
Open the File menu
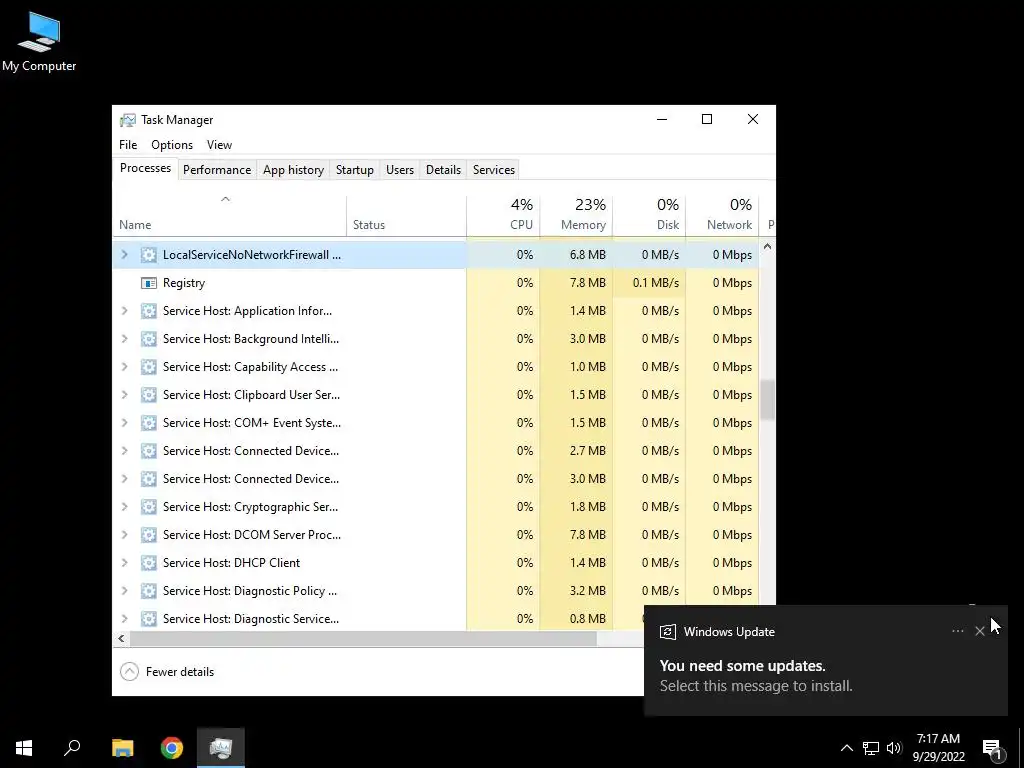click(x=128, y=145)
